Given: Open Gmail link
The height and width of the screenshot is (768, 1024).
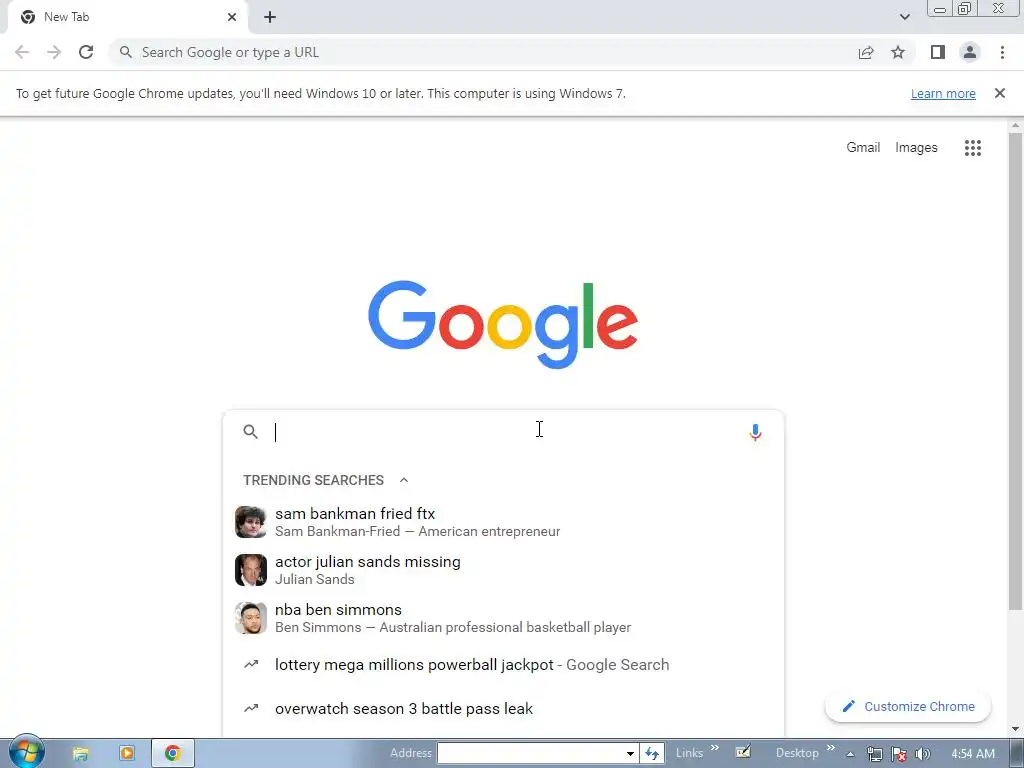Looking at the screenshot, I should coord(863,148).
